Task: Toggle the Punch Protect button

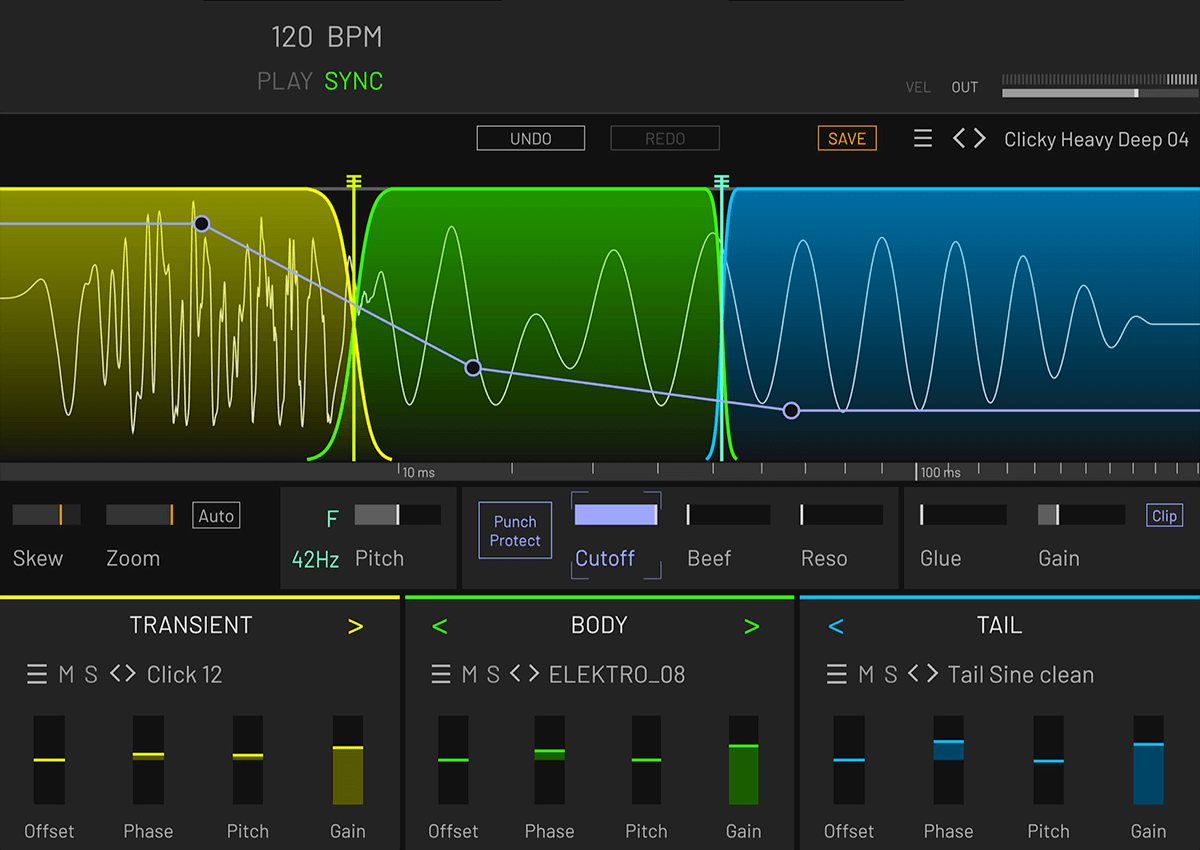Action: (515, 531)
